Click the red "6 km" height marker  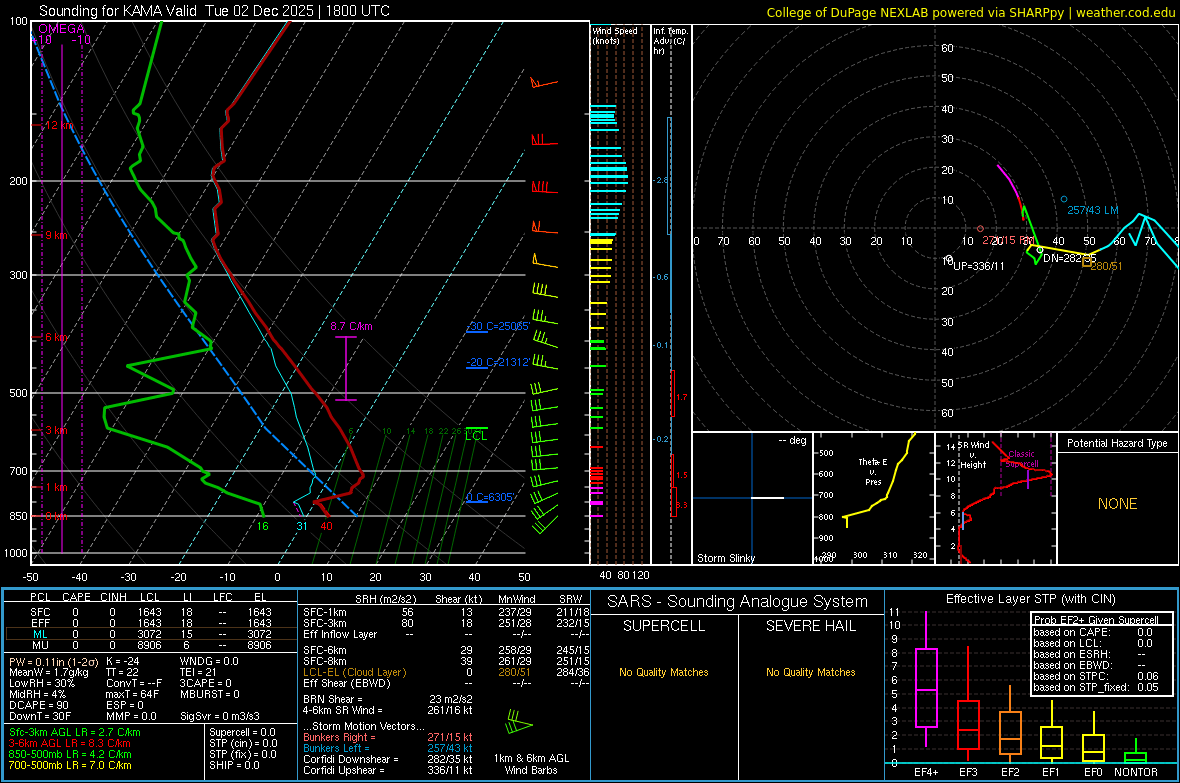56,337
